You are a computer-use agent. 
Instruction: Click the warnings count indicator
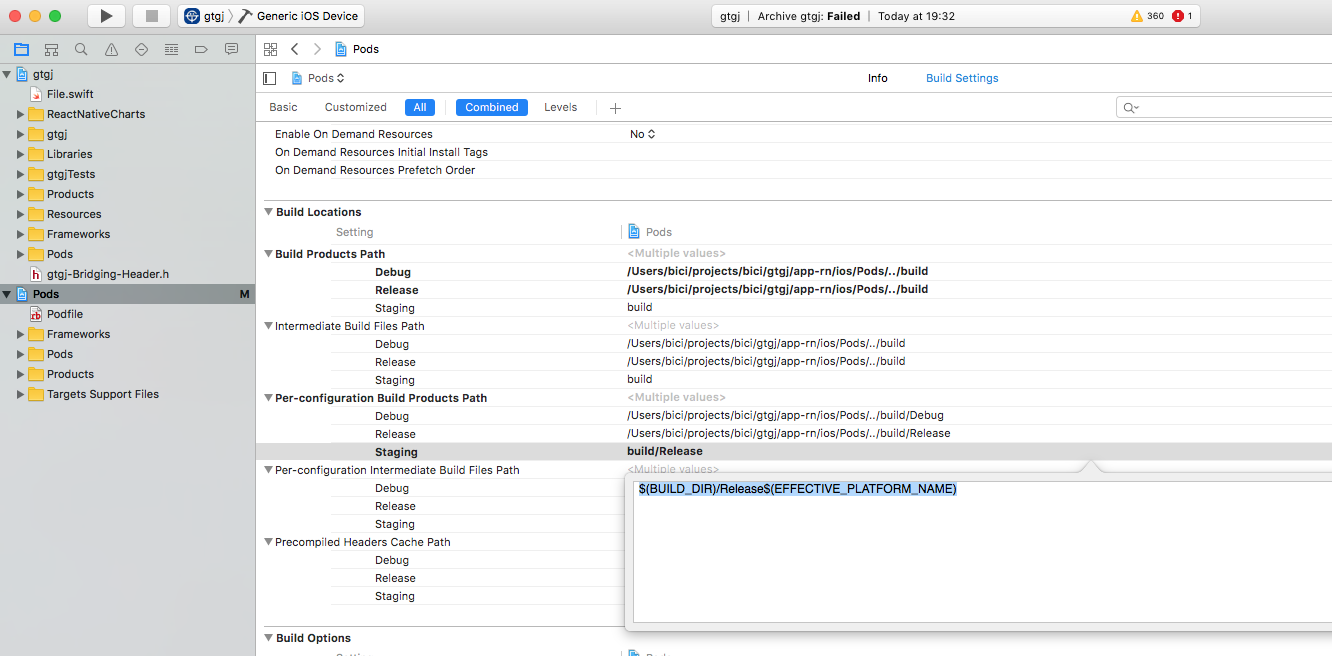click(x=1147, y=16)
